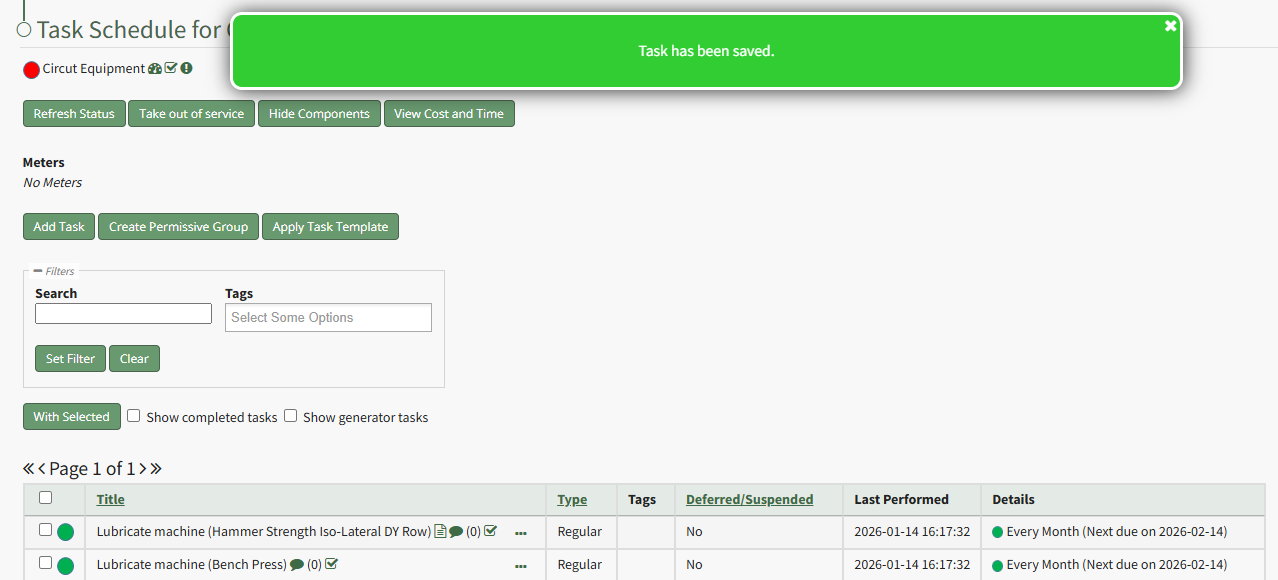Open comments bubble for Hammer Strength task
The width and height of the screenshot is (1278, 580).
pyautogui.click(x=456, y=532)
